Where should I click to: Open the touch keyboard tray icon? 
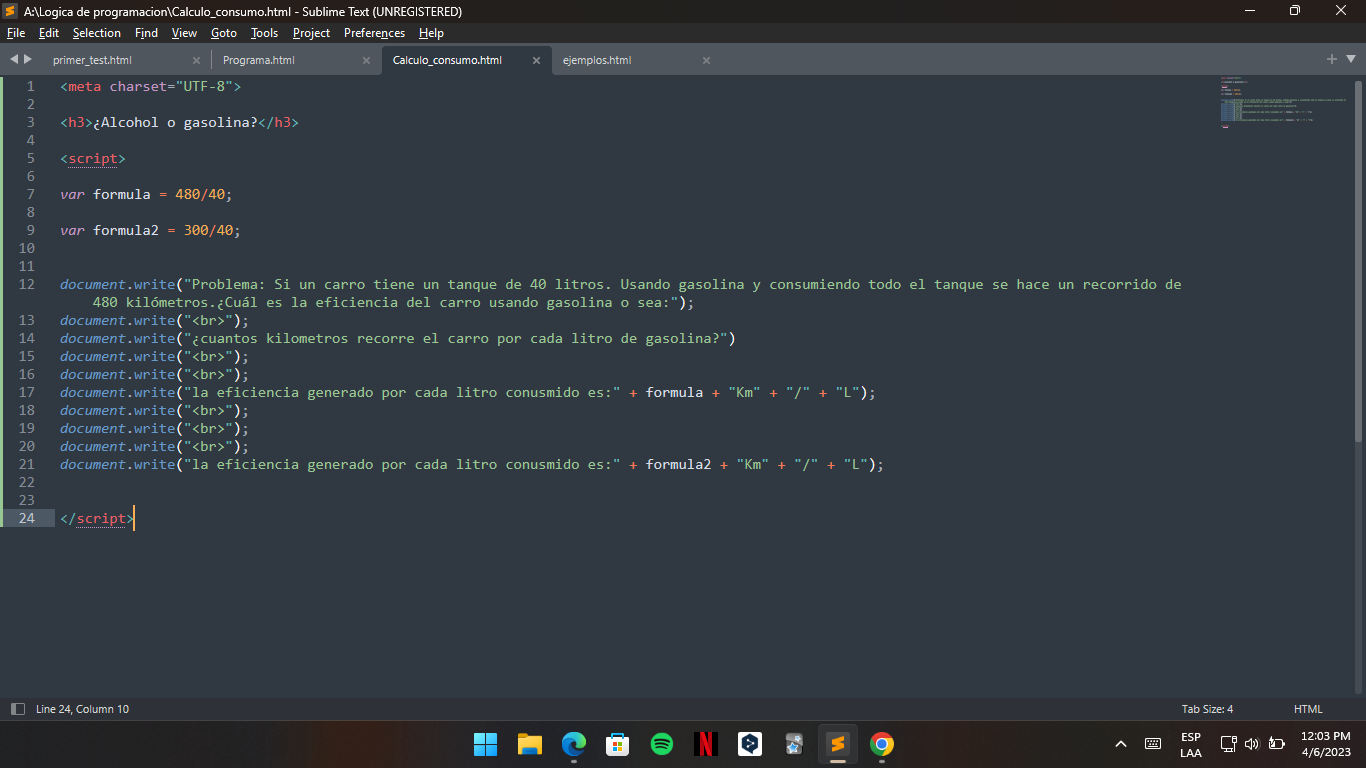pos(1152,744)
